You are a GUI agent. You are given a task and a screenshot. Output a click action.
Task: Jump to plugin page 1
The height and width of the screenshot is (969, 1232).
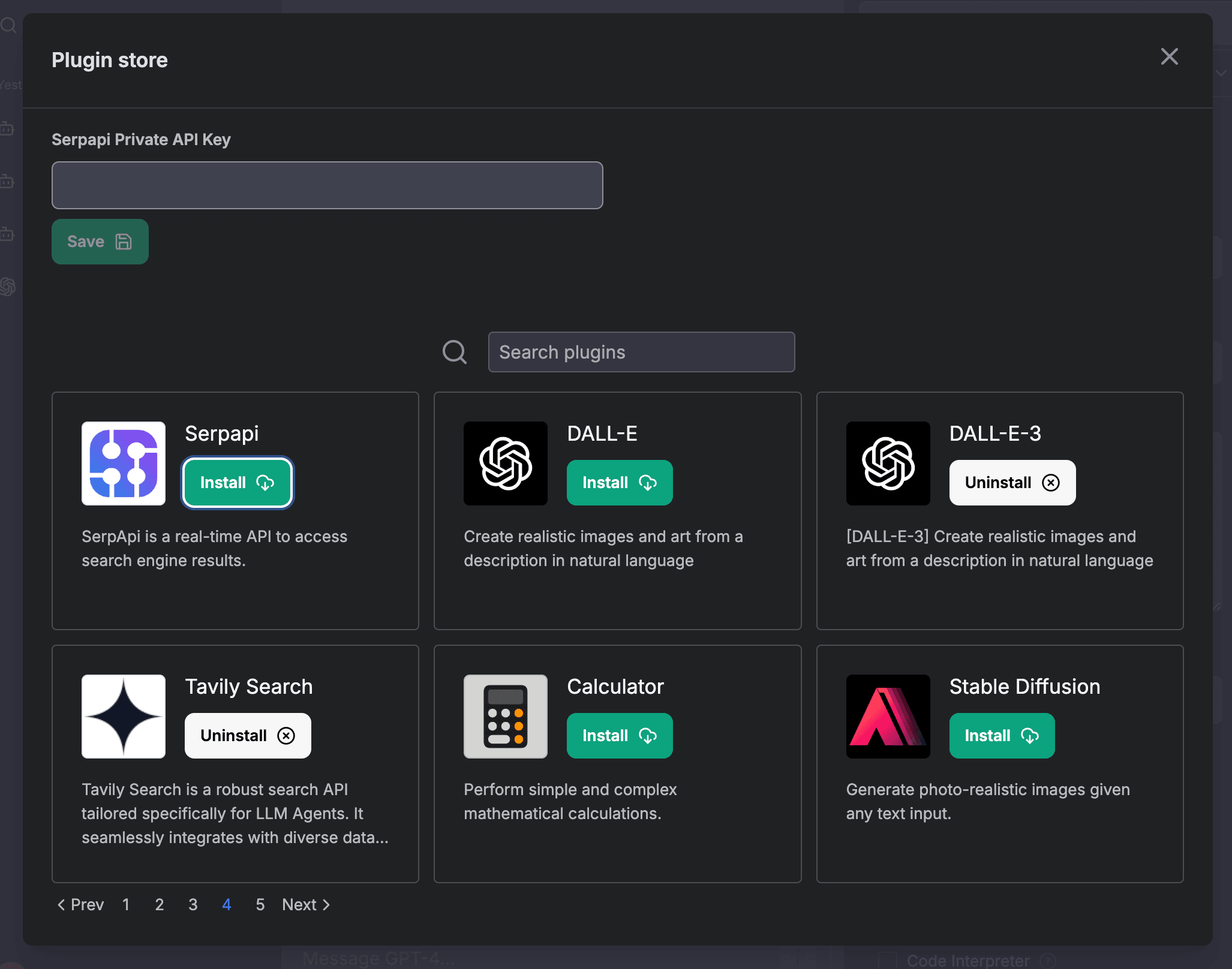[x=126, y=904]
